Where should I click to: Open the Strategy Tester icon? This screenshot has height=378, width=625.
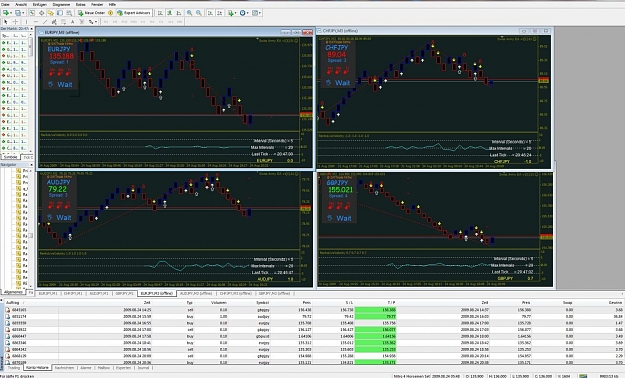click(x=69, y=13)
